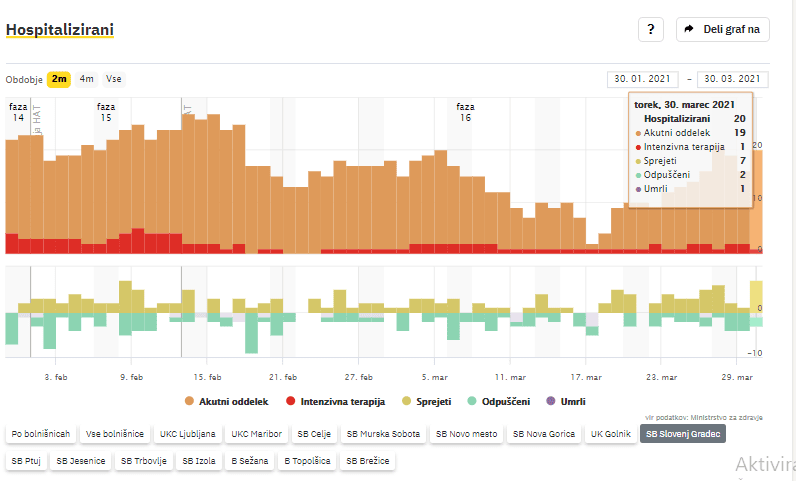Select Po bolnišnicah view
Viewport: 796px width, 481px height.
click(x=41, y=435)
